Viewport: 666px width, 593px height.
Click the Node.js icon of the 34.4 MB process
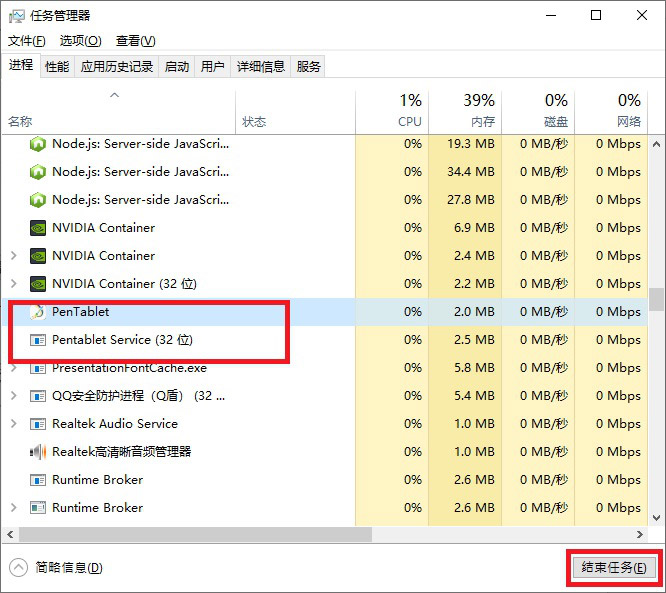[38, 172]
